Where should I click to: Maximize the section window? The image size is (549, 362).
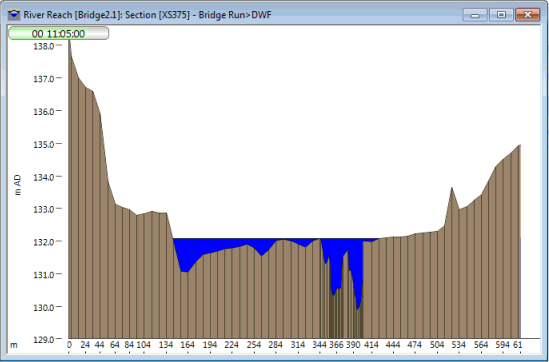point(501,15)
